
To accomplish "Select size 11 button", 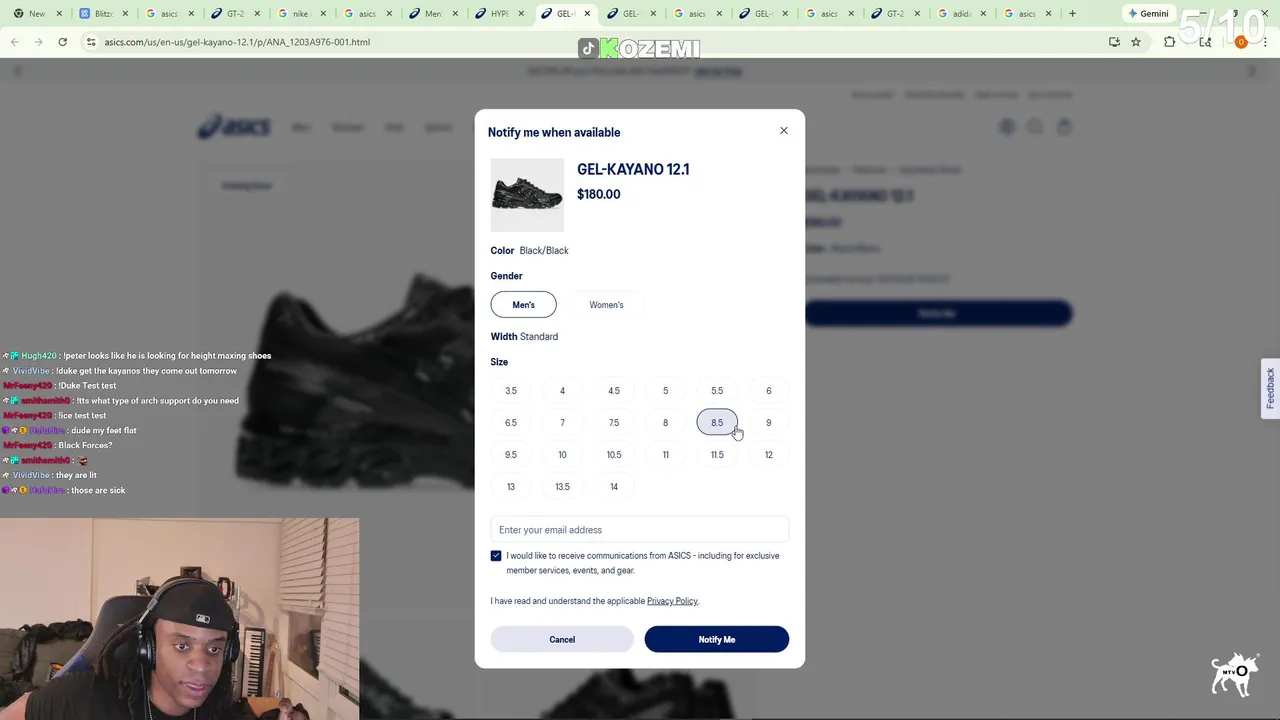I will pyautogui.click(x=665, y=455).
